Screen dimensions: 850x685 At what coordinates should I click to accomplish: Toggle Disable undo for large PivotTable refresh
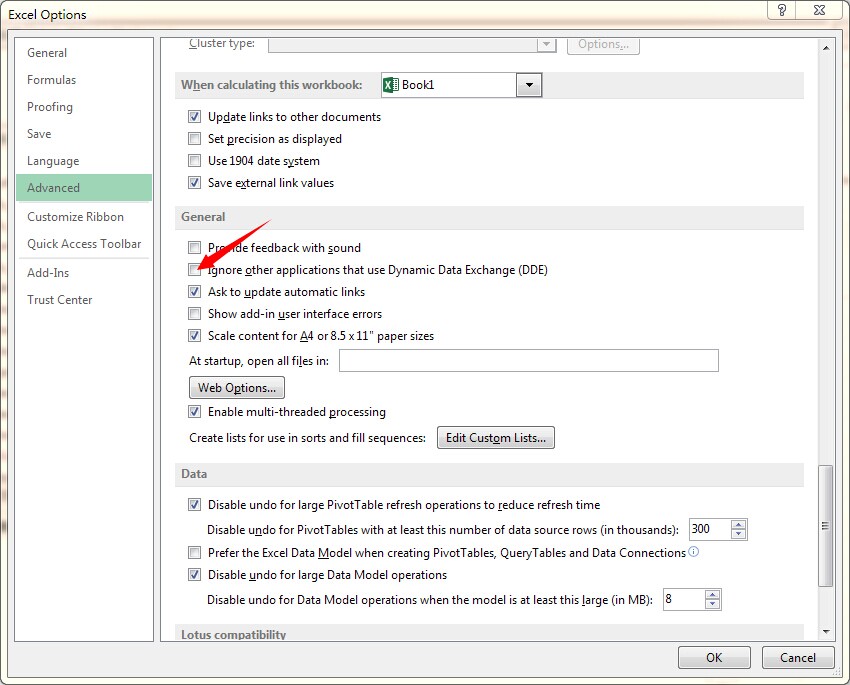194,505
